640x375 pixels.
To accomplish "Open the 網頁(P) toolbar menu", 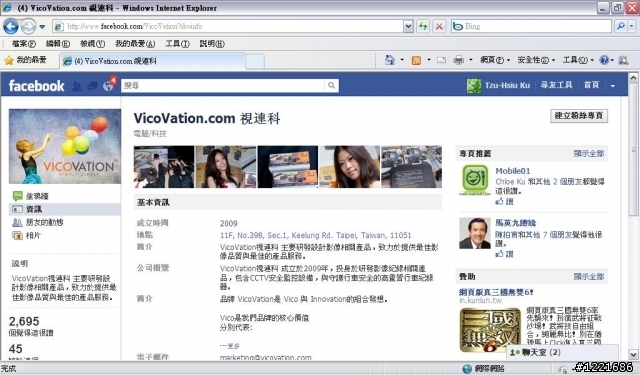I will point(495,60).
